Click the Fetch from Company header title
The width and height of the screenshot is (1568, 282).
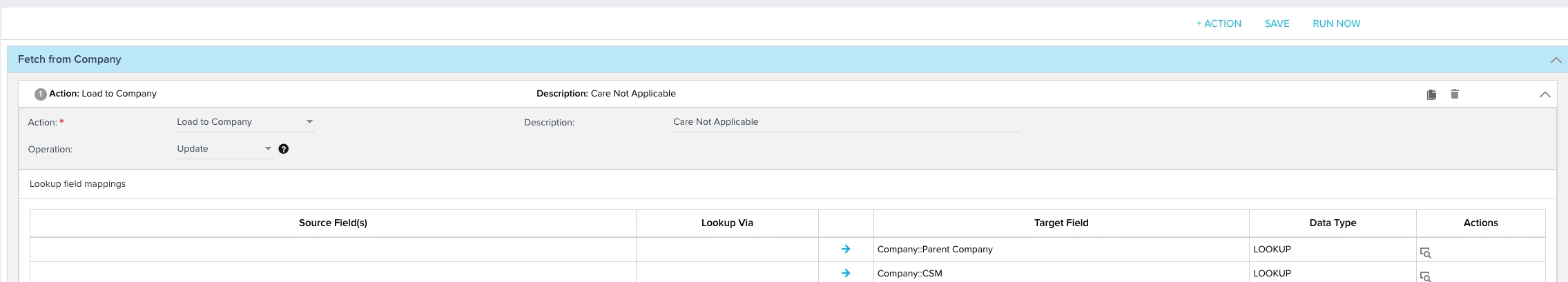69,59
